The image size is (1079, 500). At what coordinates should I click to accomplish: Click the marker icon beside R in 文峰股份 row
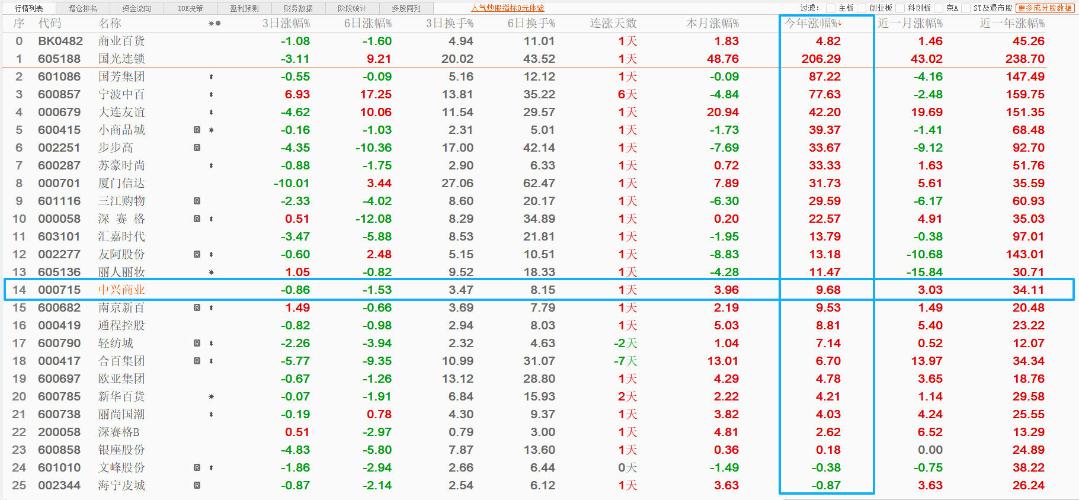211,468
